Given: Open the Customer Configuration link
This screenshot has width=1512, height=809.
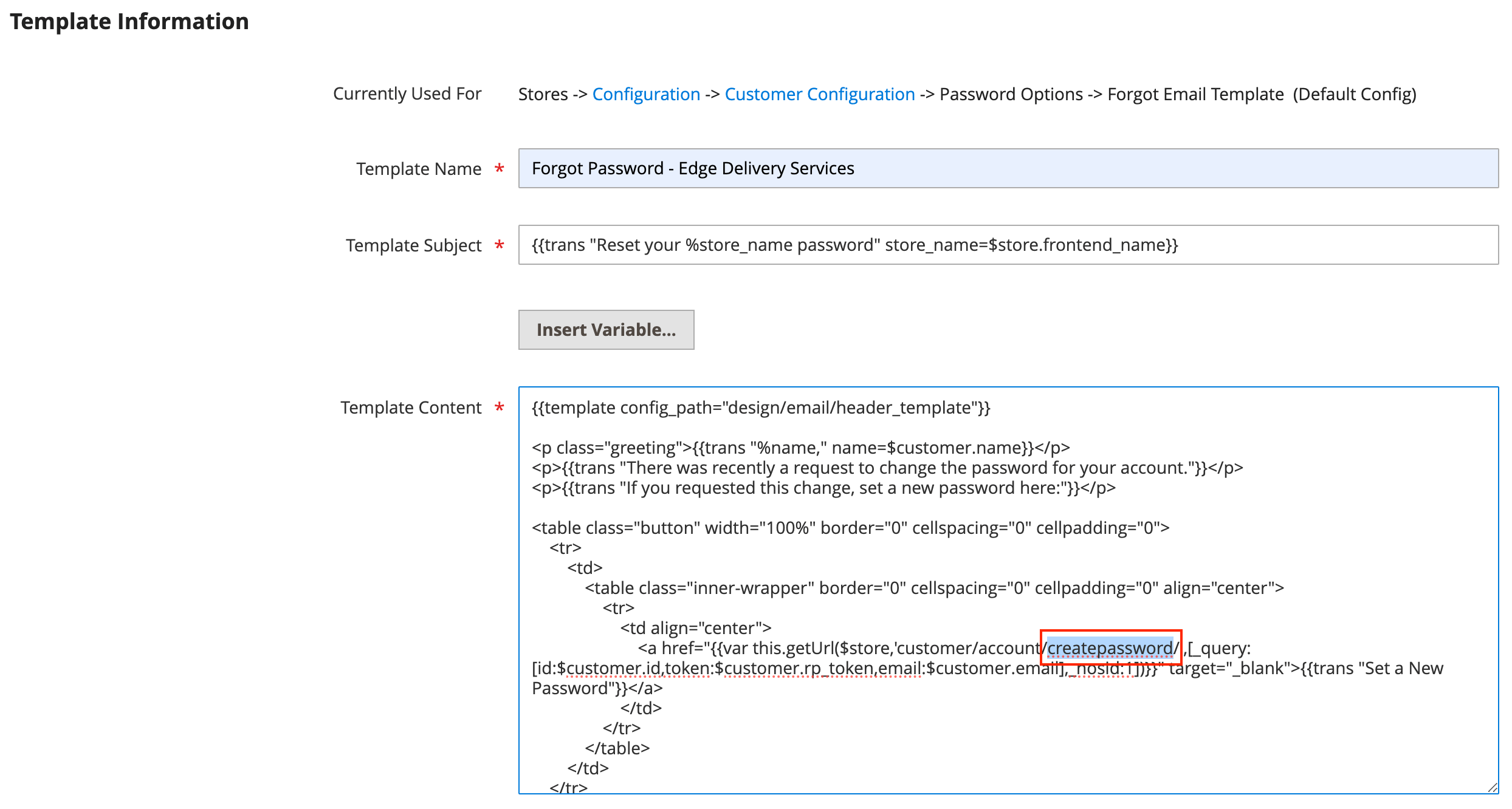Looking at the screenshot, I should (820, 94).
